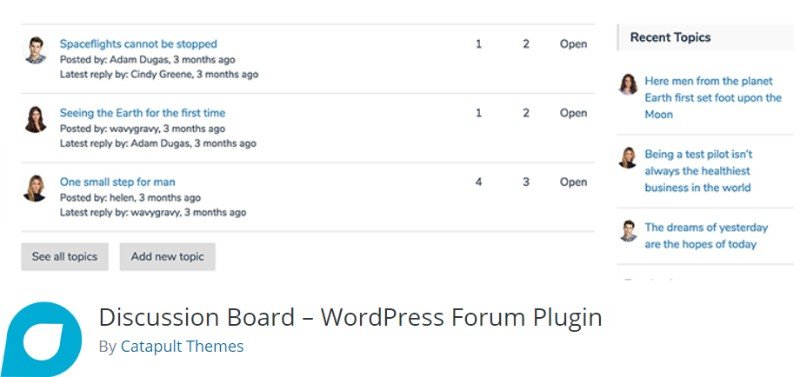Click wavygravy avatar beside Seeing the Earth topic
This screenshot has height=377, width=800.
click(36, 119)
